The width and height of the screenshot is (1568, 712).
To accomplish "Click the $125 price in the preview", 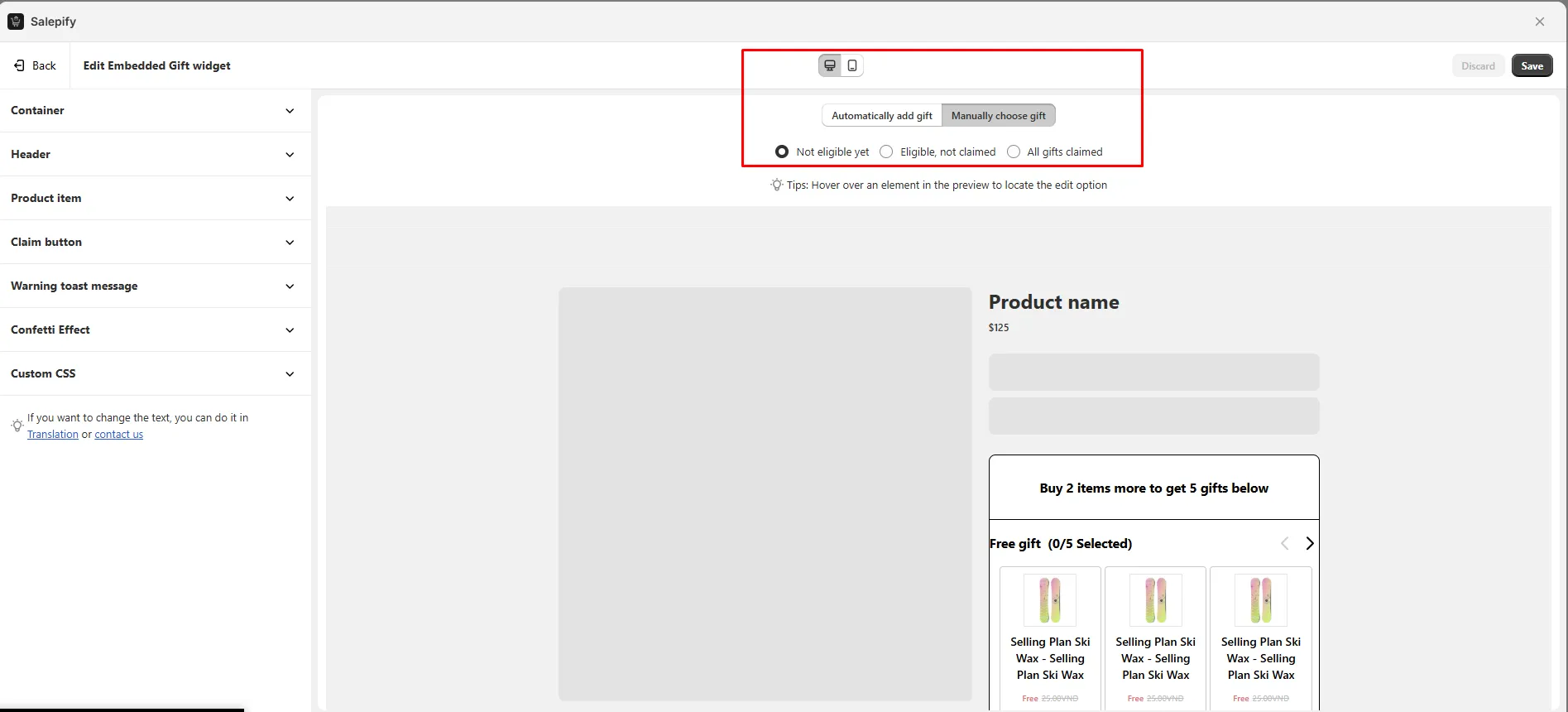I will tap(999, 328).
